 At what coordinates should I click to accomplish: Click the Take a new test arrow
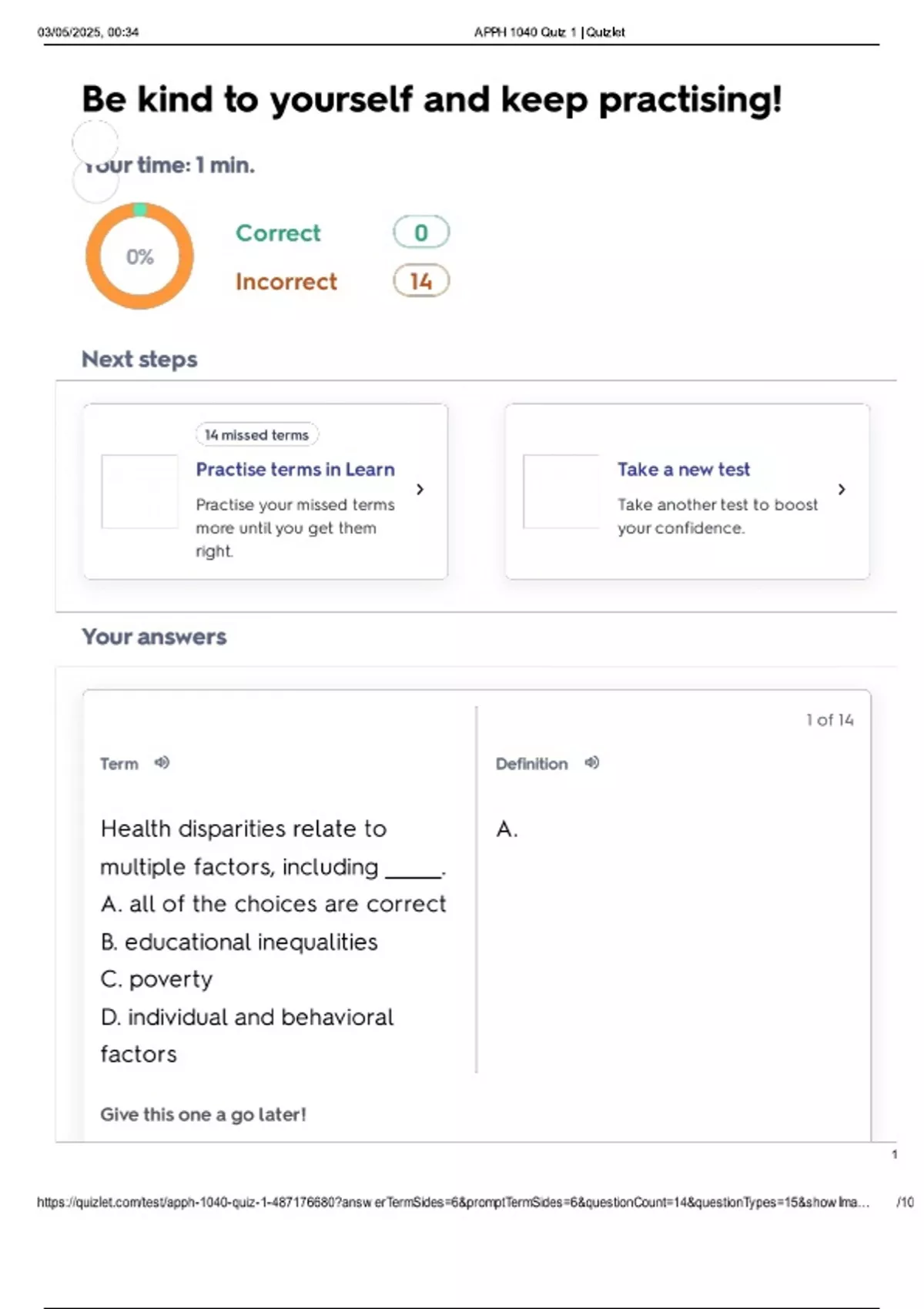842,489
